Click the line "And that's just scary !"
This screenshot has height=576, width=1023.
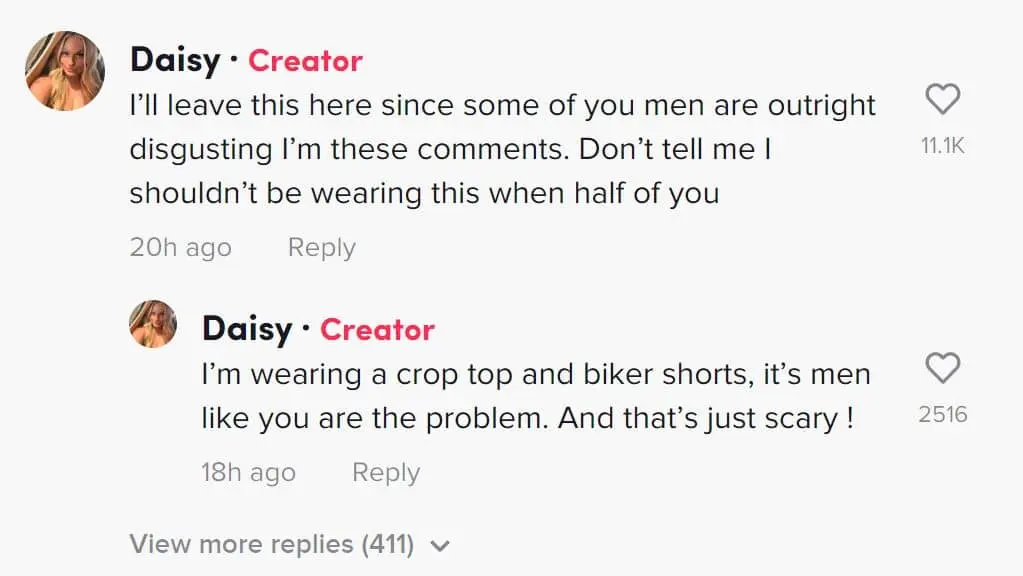[x=706, y=418]
